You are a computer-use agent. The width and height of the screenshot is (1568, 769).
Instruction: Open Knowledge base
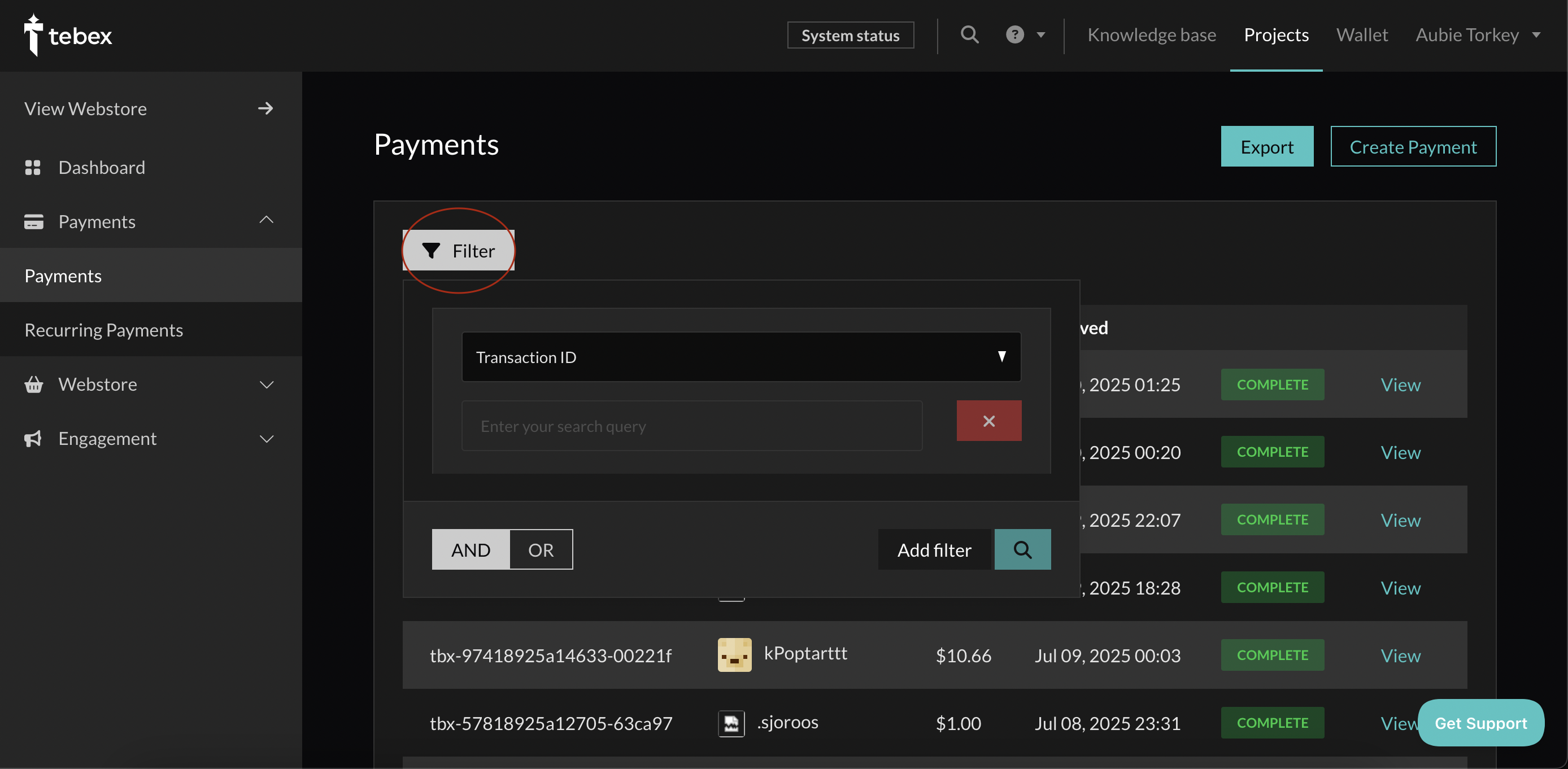(x=1152, y=34)
